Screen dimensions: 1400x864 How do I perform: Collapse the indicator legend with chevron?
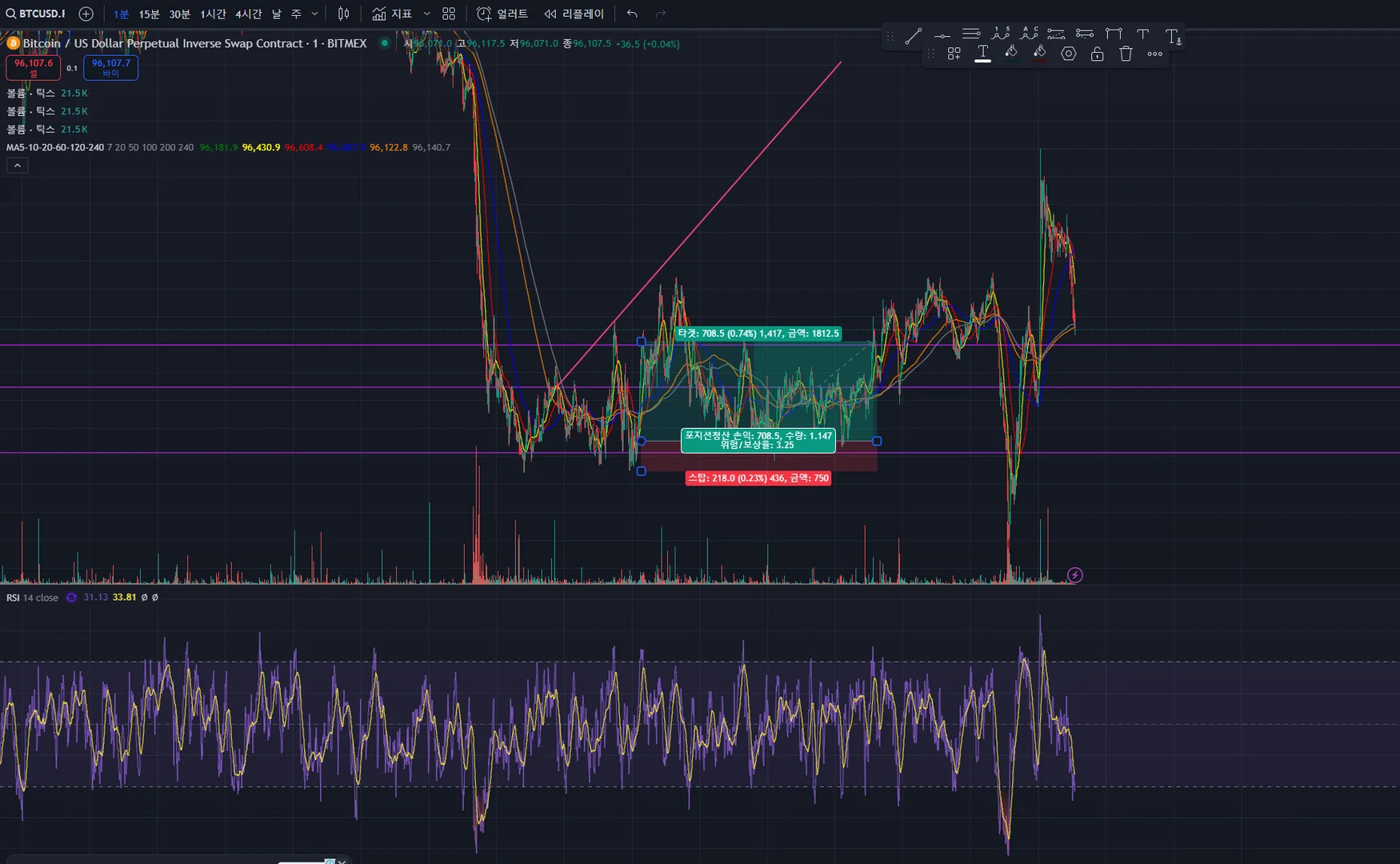17,166
